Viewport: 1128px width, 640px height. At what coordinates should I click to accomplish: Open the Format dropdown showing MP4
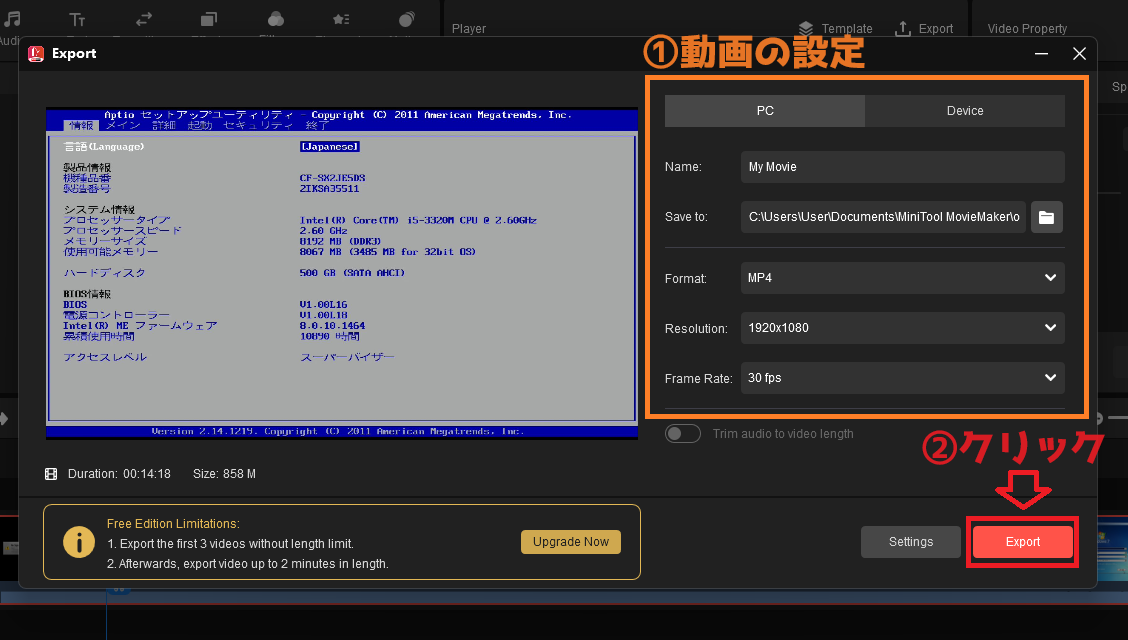903,278
